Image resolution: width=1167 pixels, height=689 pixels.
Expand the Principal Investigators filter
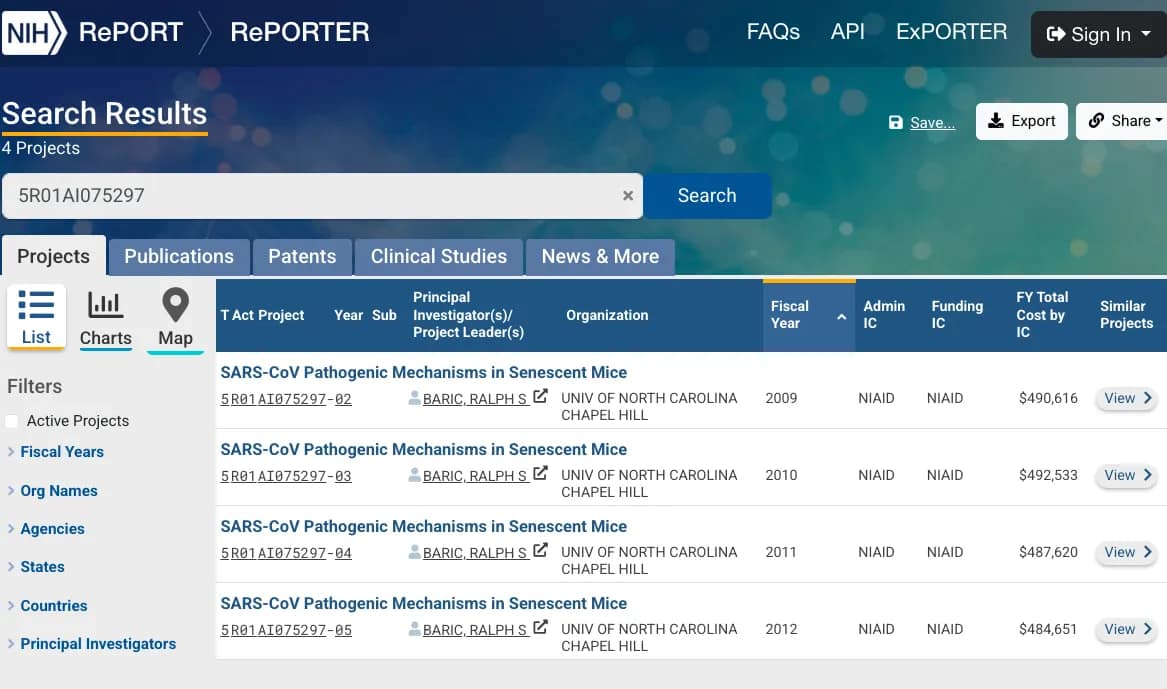pos(92,644)
